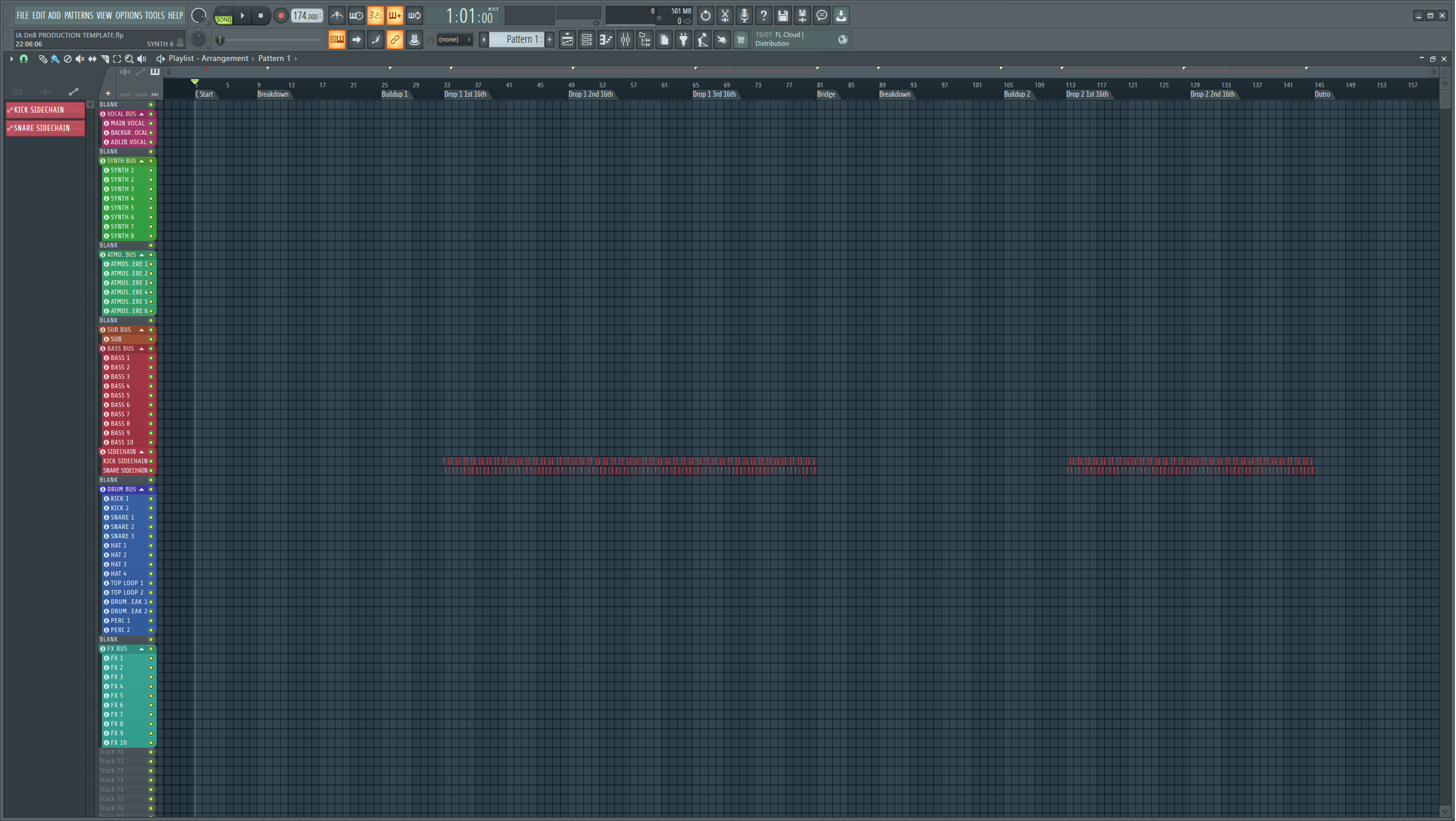
Task: Open the plugin database plug icon
Action: [x=683, y=40]
